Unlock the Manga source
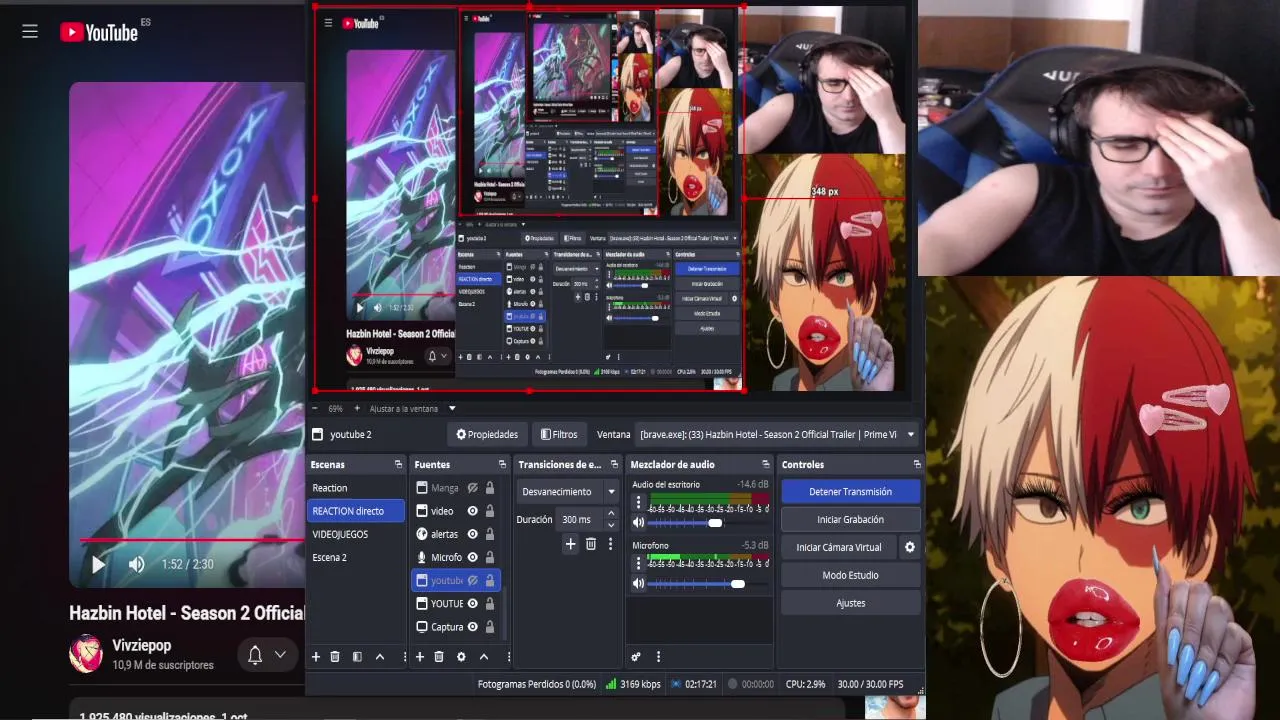This screenshot has height=720, width=1280. point(490,488)
